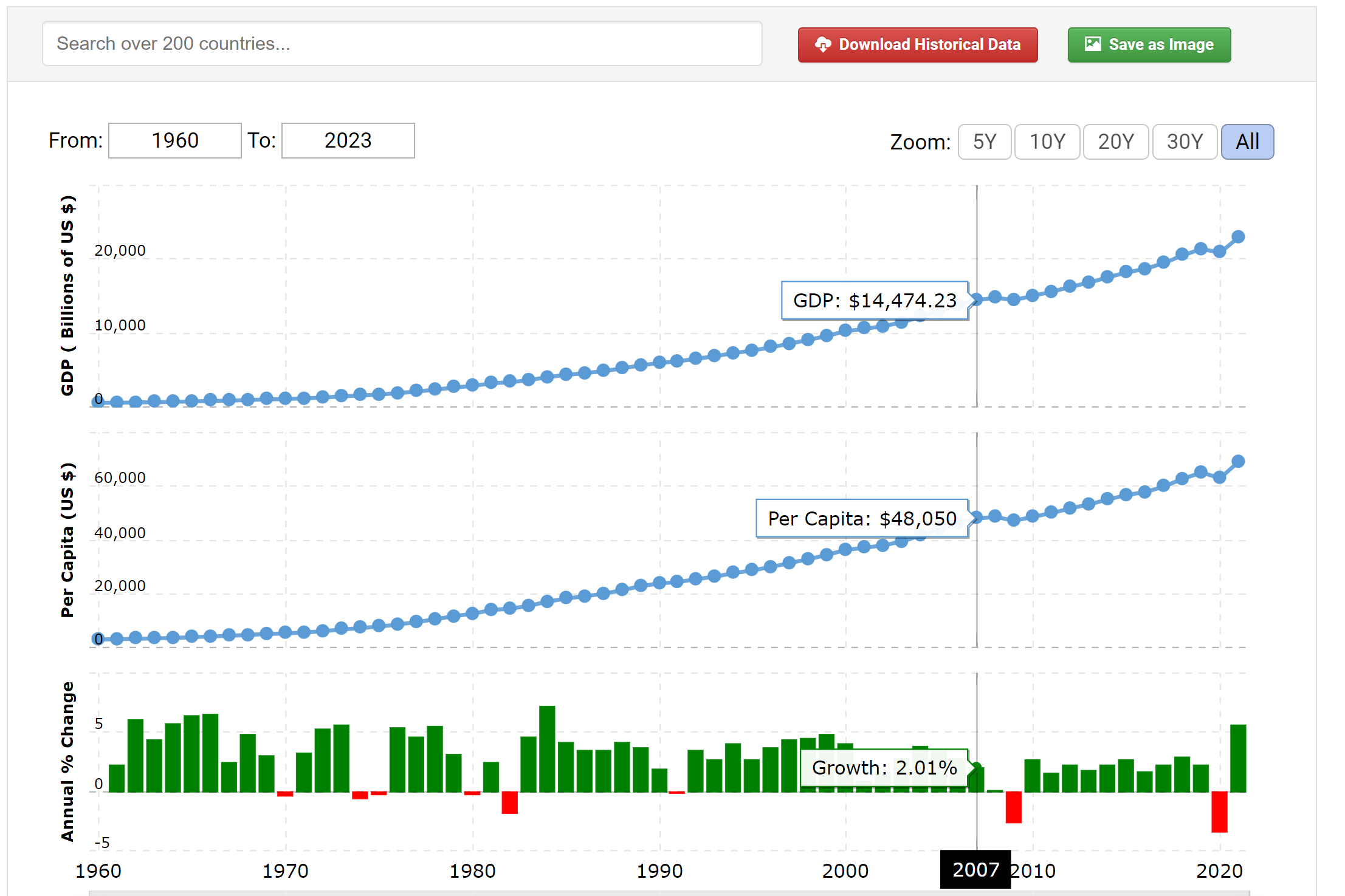Viewport: 1345px width, 896px height.
Task: Click the last Per Capita data point
Action: (1238, 462)
